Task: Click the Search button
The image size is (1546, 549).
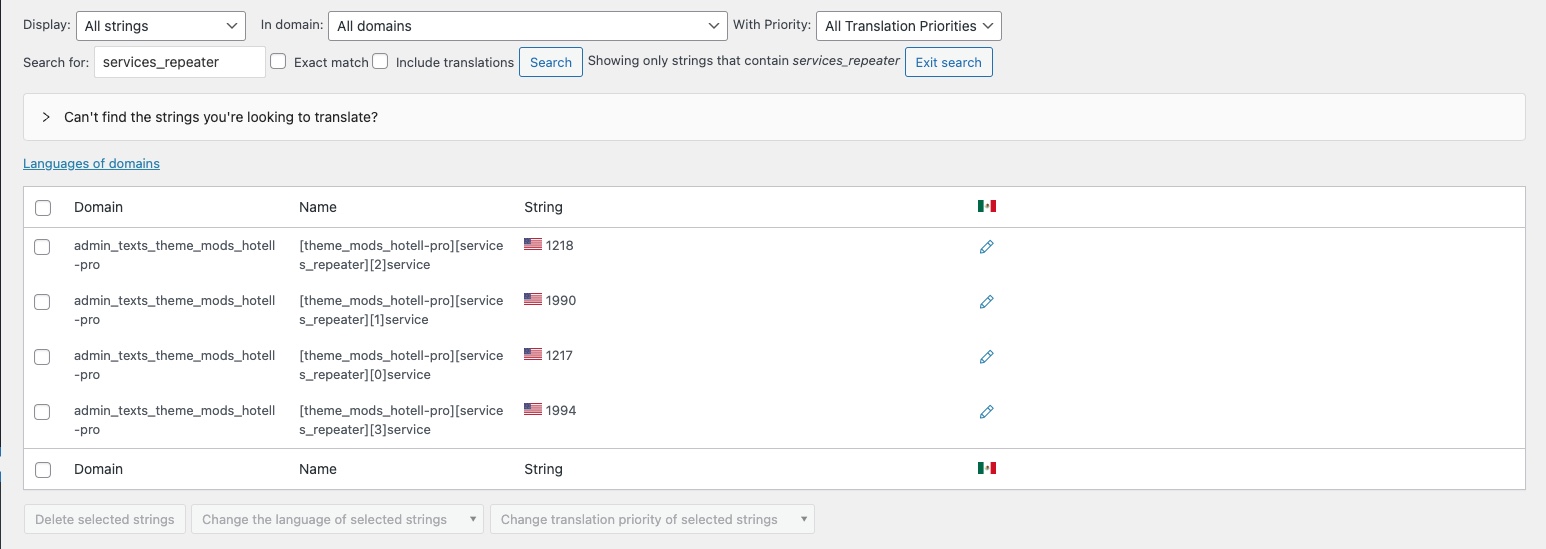Action: 551,62
